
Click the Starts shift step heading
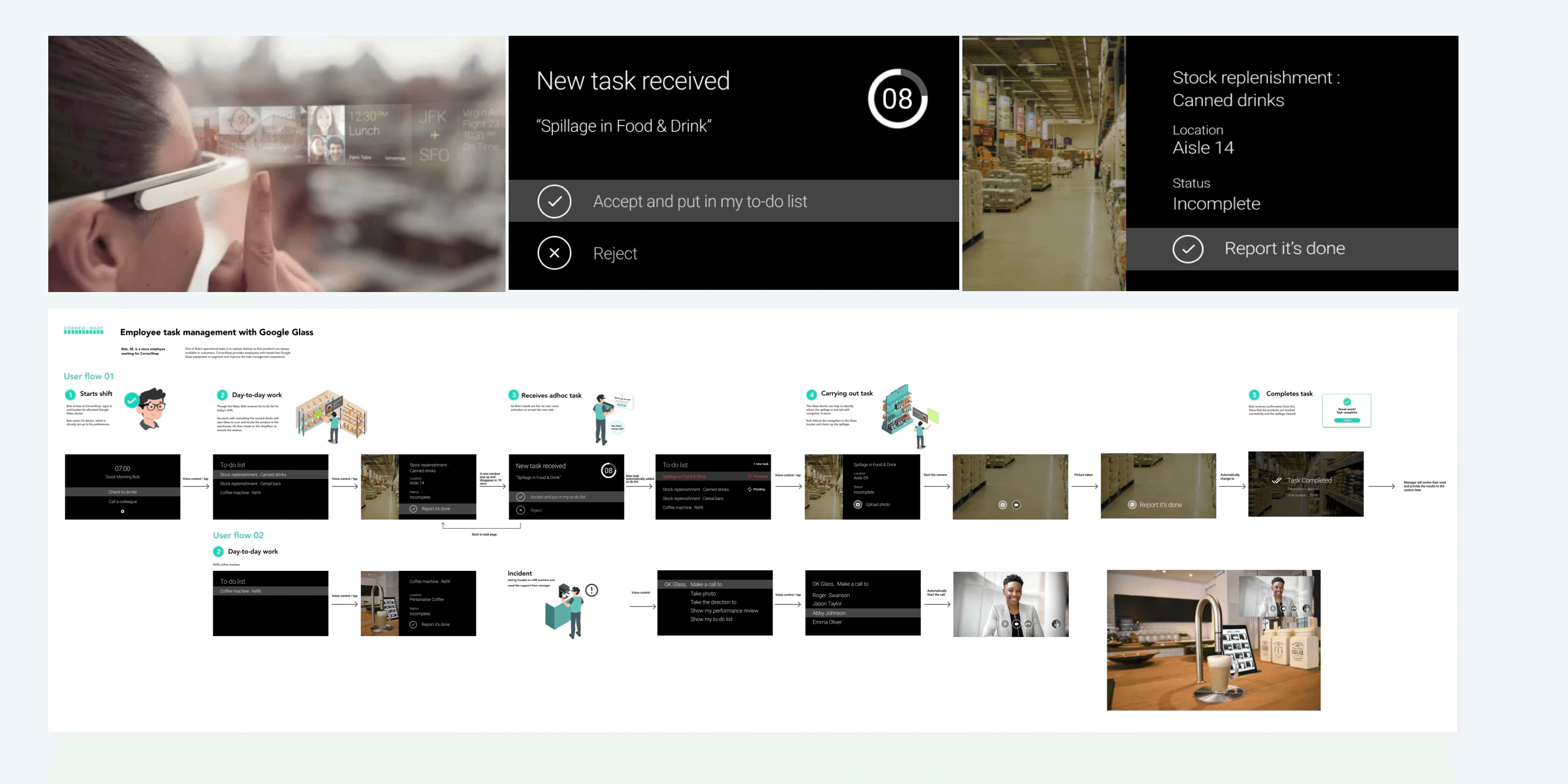click(x=96, y=394)
